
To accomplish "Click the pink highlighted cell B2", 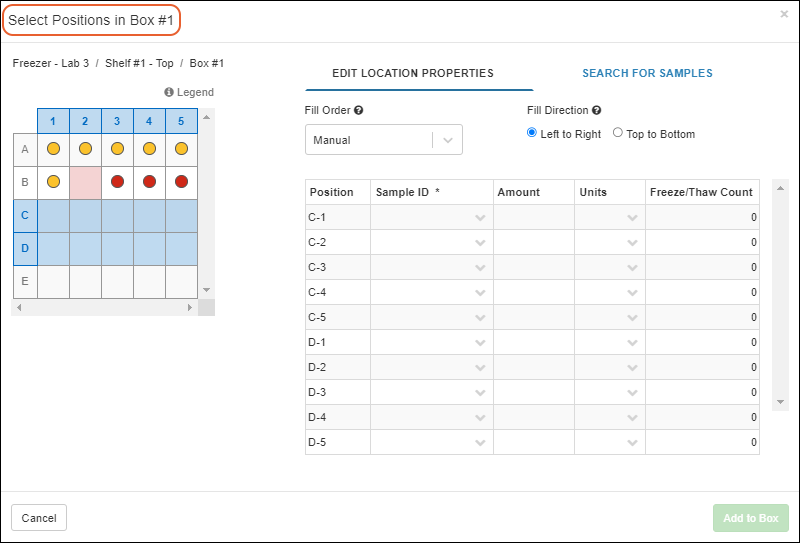I will [85, 182].
